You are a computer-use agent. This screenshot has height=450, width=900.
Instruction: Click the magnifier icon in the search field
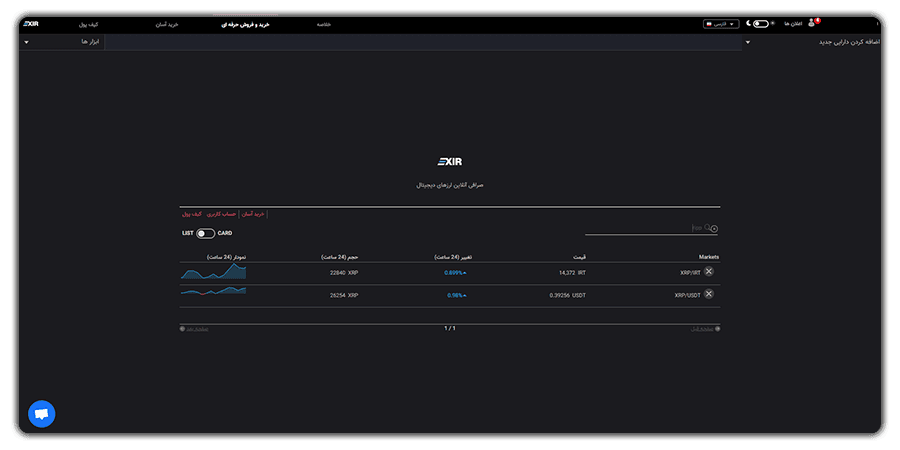click(x=708, y=227)
